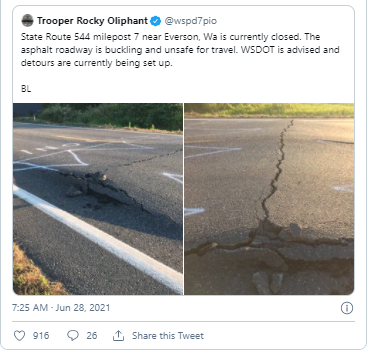Screen dimensions: 368x362
Task: Open Trooper Rocky Oliphant display name
Action: click(92, 21)
